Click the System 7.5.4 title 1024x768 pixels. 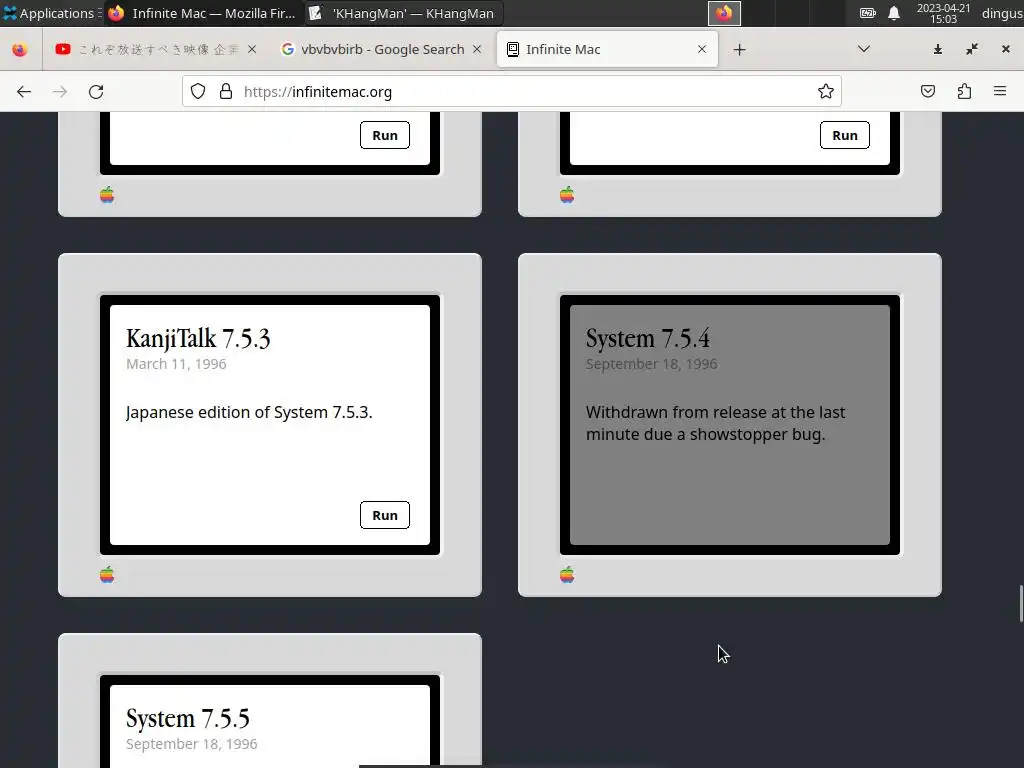pyautogui.click(x=647, y=338)
